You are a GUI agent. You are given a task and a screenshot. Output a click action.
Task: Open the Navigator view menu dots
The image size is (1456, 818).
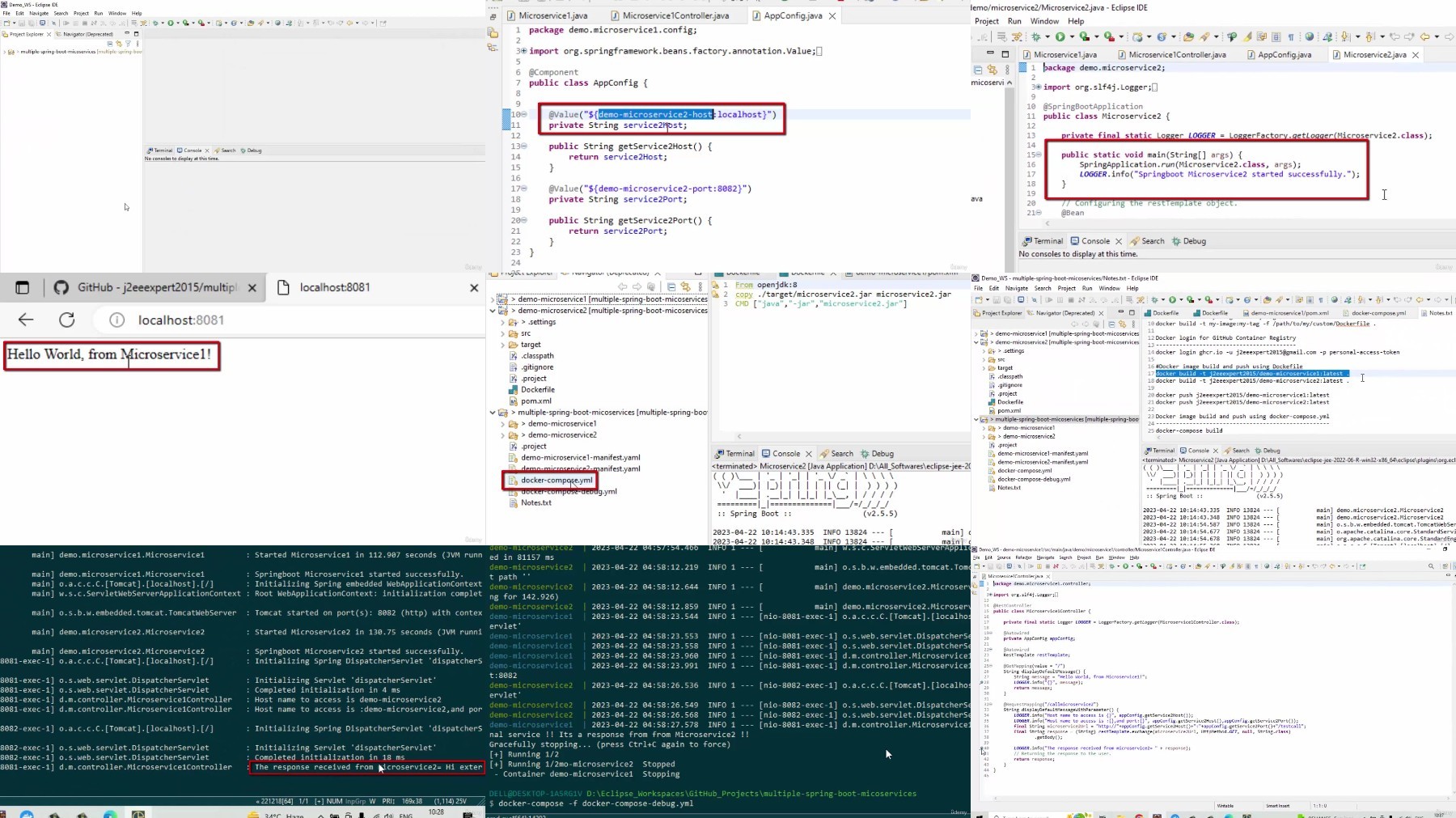700,287
